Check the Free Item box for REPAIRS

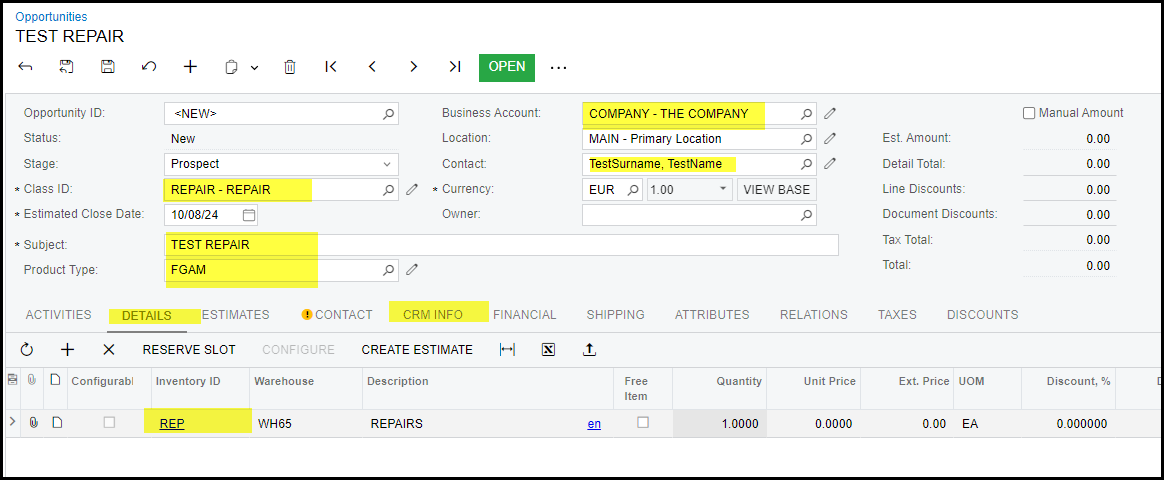[x=643, y=423]
